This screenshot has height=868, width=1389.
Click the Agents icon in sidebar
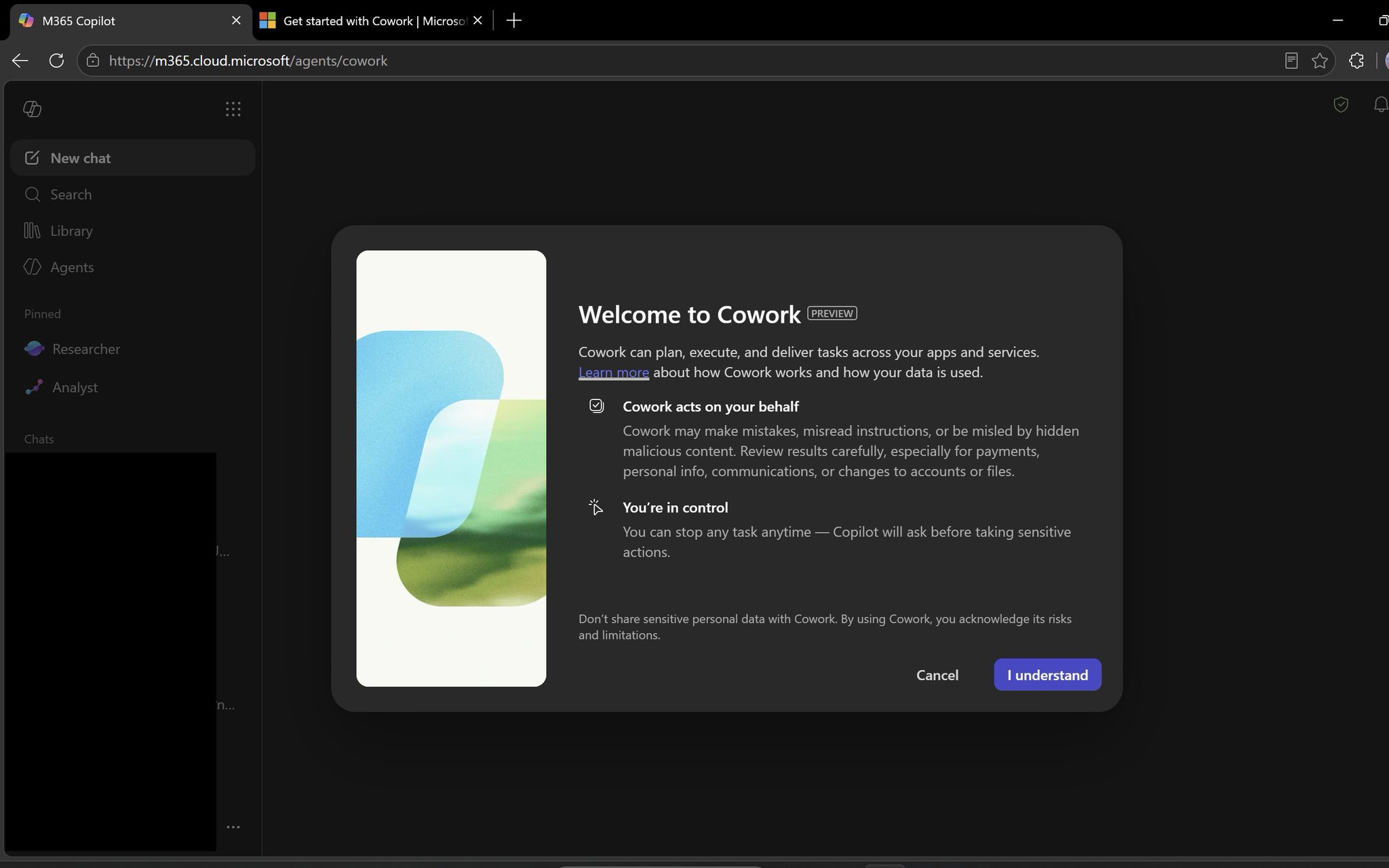coord(32,267)
